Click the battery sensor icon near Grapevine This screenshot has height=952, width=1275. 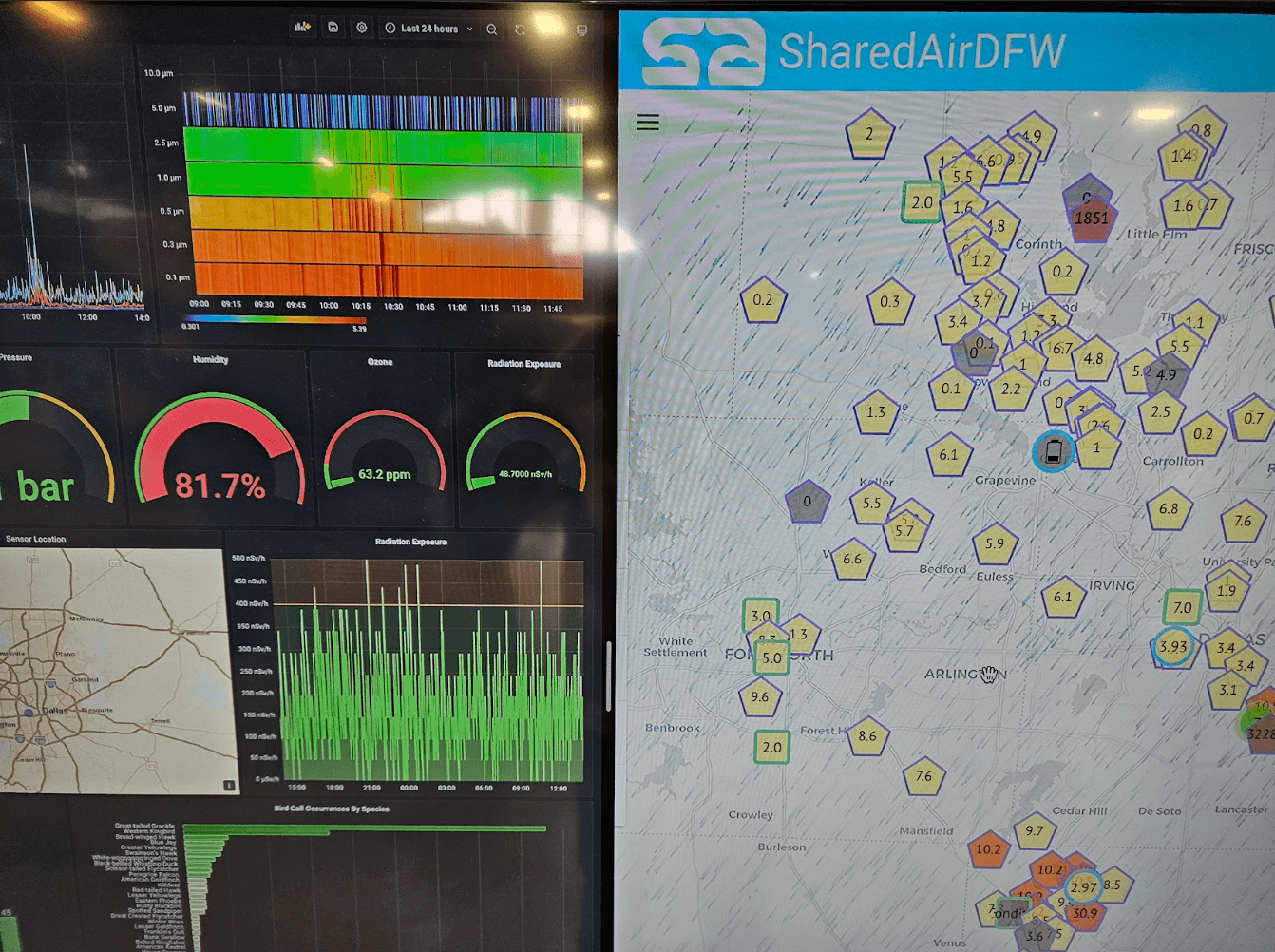point(1053,451)
